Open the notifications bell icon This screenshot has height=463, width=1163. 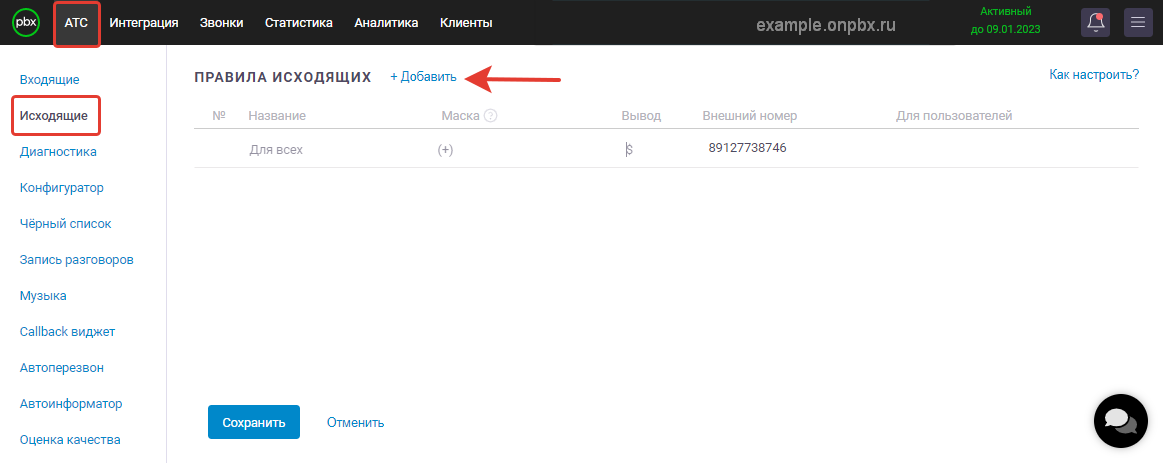[1096, 22]
